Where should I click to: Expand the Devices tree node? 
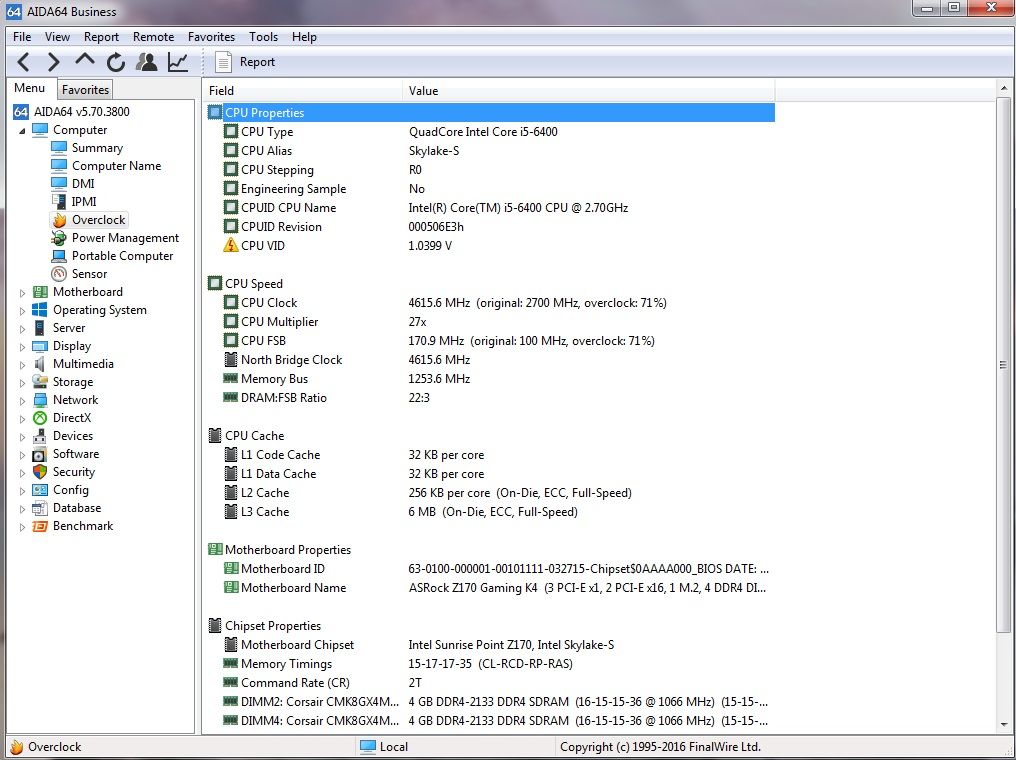coord(22,437)
